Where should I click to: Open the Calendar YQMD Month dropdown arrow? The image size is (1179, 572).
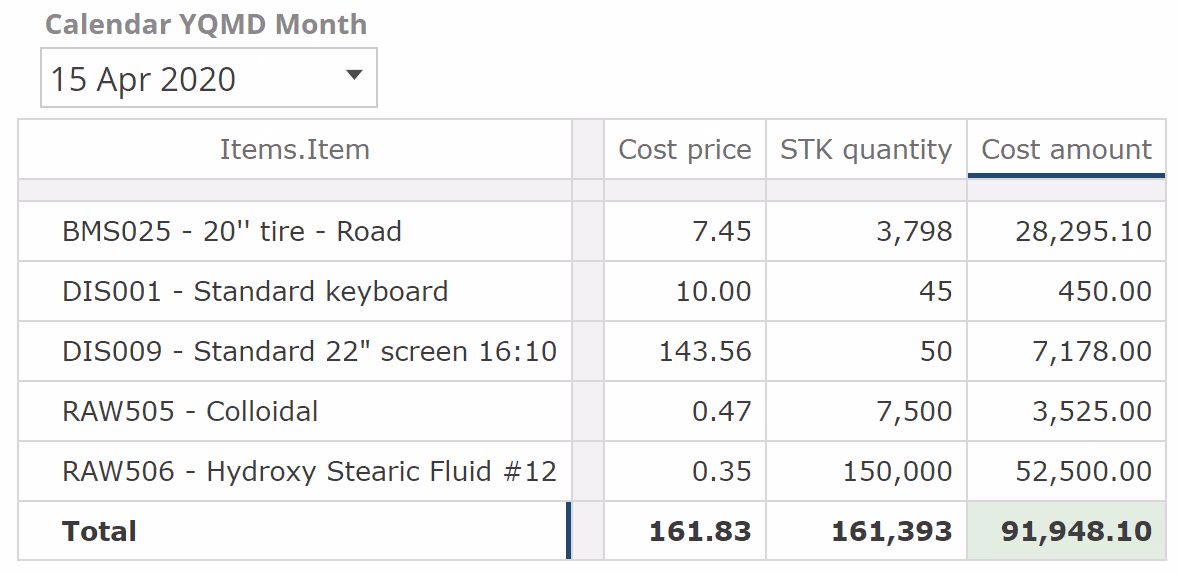353,75
